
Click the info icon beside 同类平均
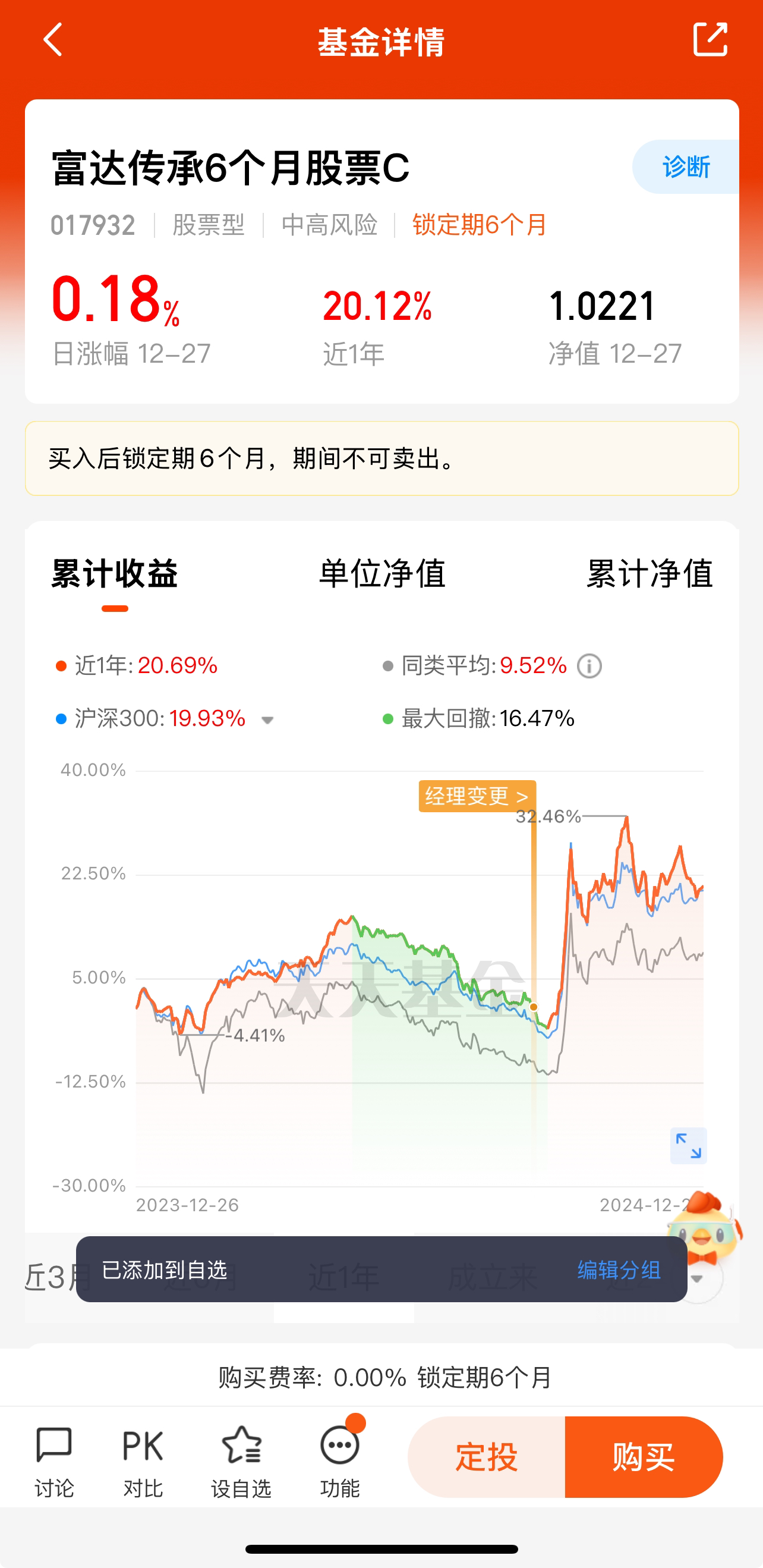tap(589, 666)
